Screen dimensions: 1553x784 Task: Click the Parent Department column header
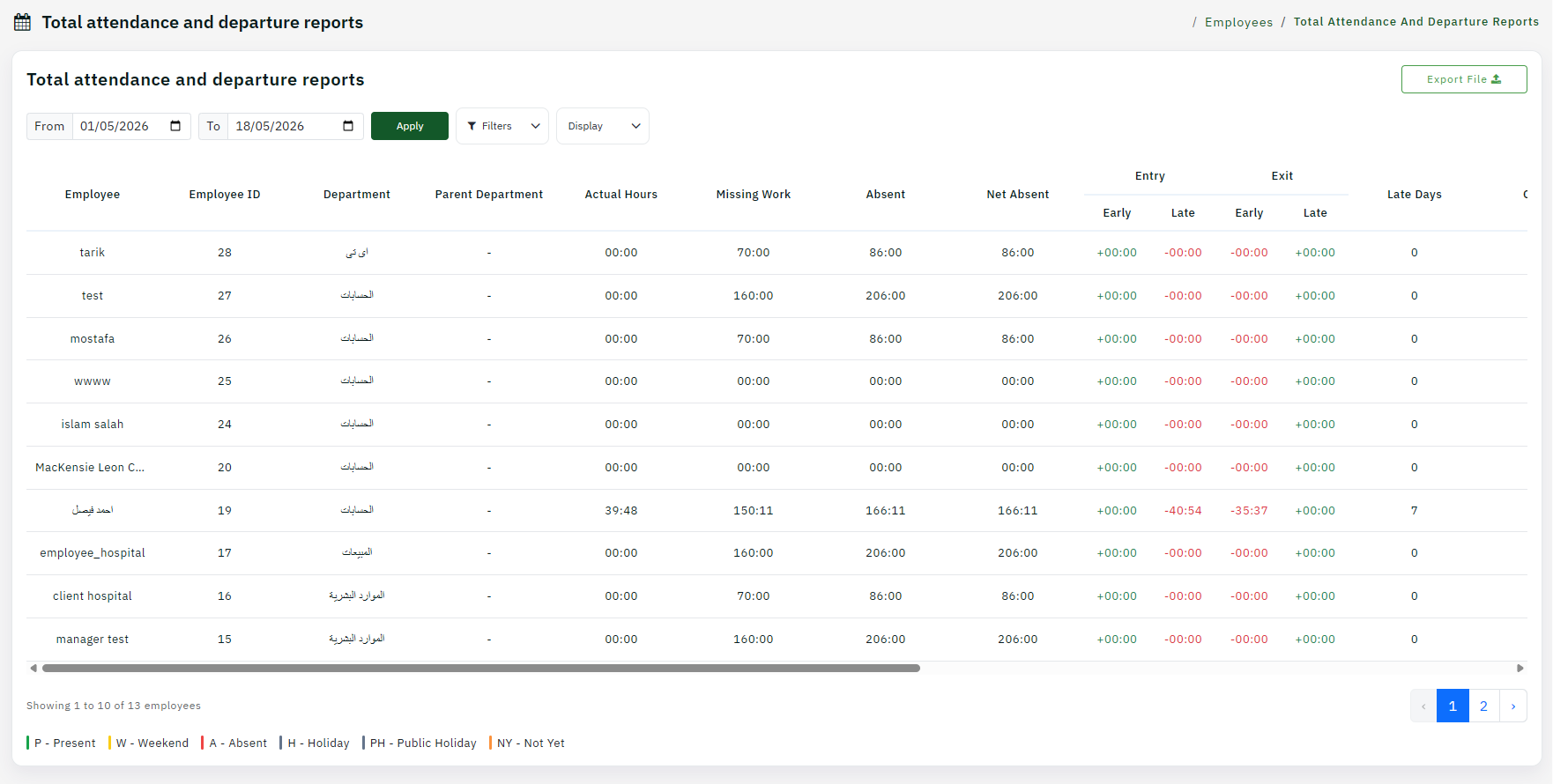489,195
